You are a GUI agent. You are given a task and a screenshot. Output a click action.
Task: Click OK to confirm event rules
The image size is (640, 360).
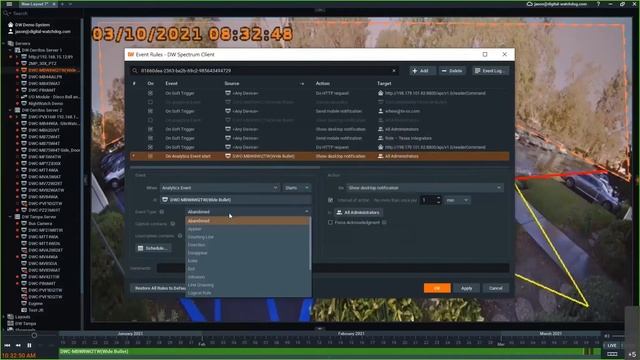click(x=437, y=288)
